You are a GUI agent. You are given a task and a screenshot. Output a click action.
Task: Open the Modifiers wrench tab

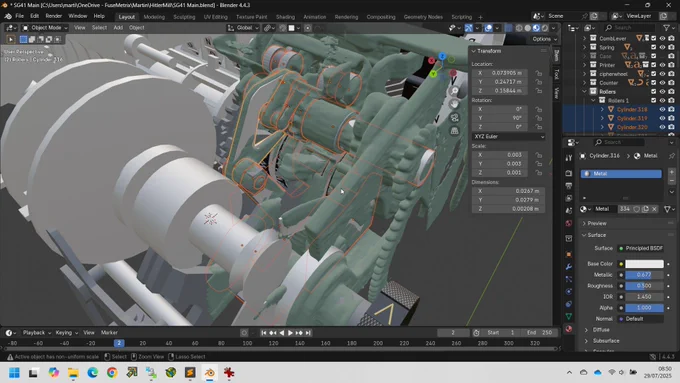(569, 267)
